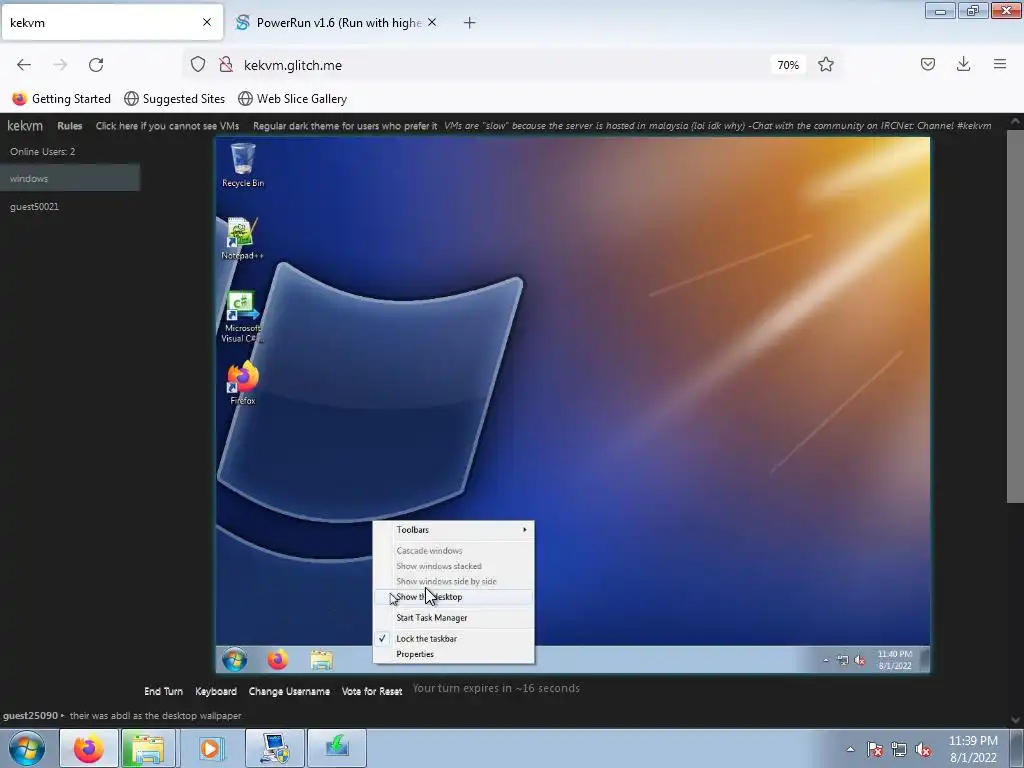
Task: Click the host clock showing 11:39 PM
Action: pyautogui.click(x=973, y=749)
